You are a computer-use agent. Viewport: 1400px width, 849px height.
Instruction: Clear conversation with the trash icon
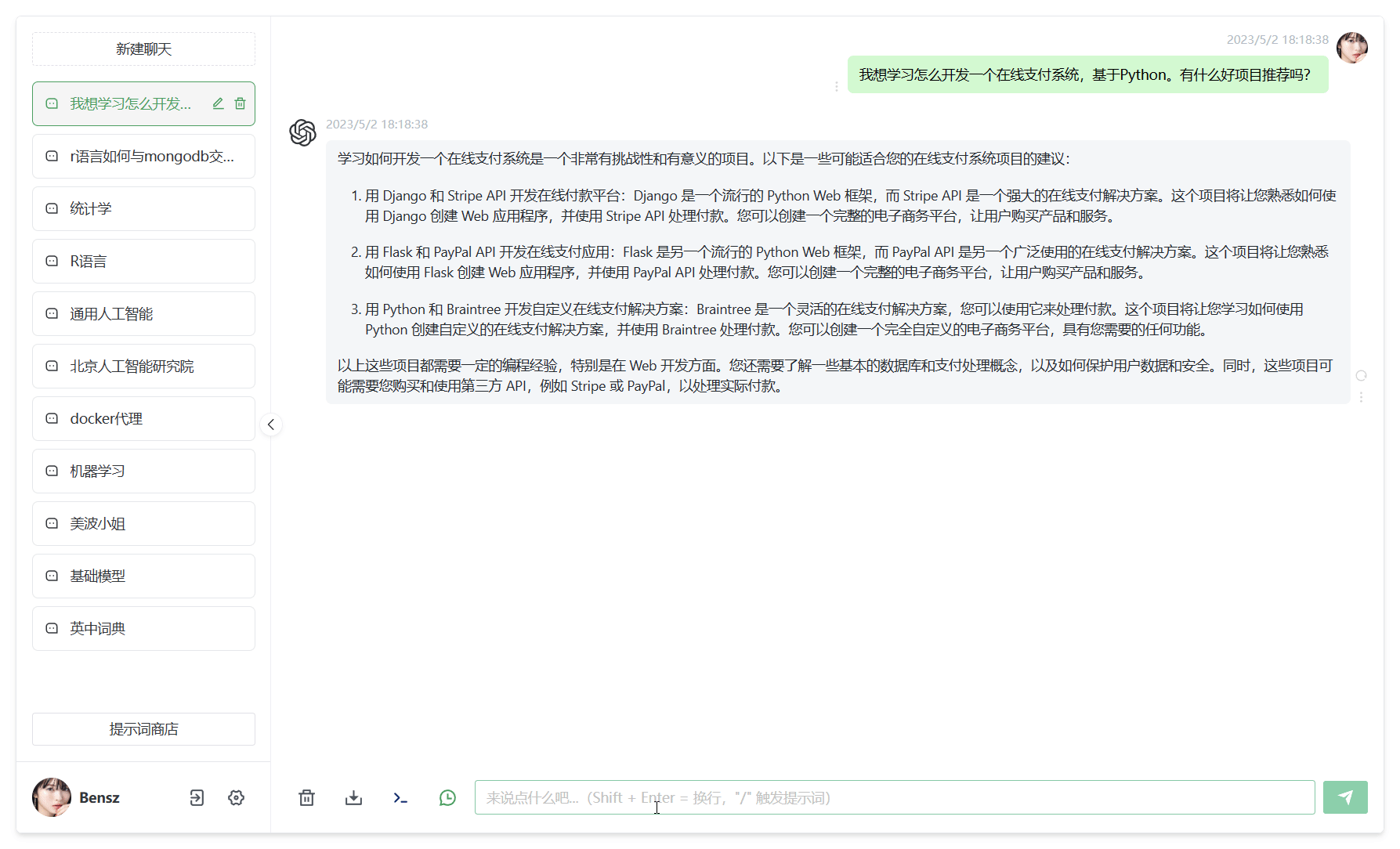click(x=306, y=797)
